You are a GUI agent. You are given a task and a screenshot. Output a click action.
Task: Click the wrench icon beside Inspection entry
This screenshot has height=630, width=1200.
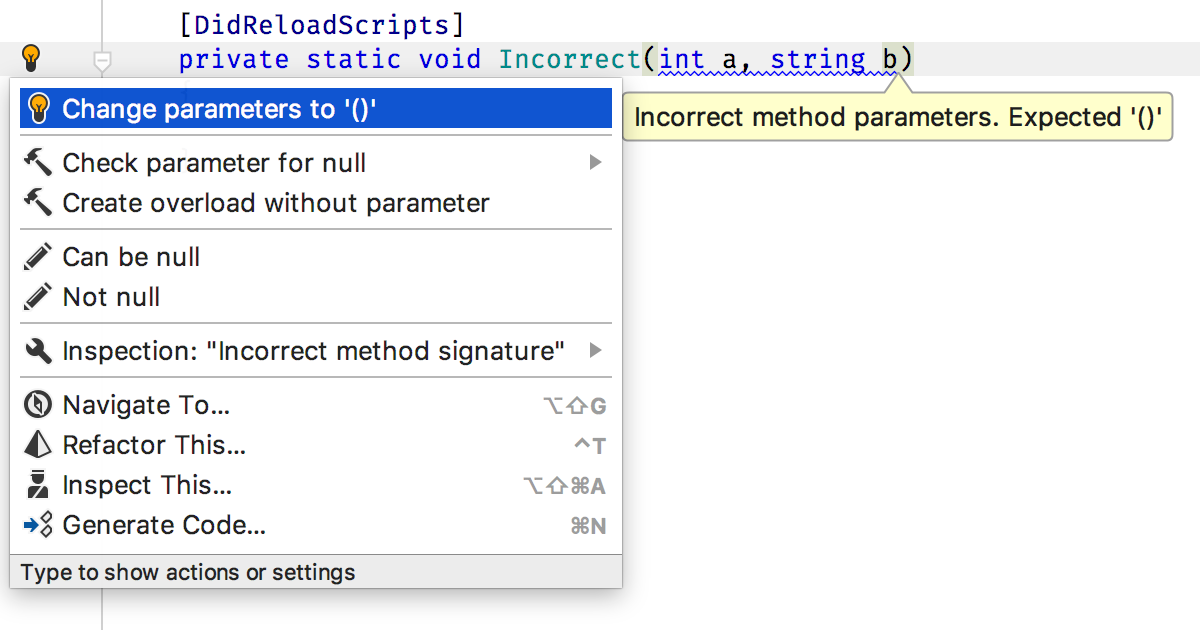point(38,351)
